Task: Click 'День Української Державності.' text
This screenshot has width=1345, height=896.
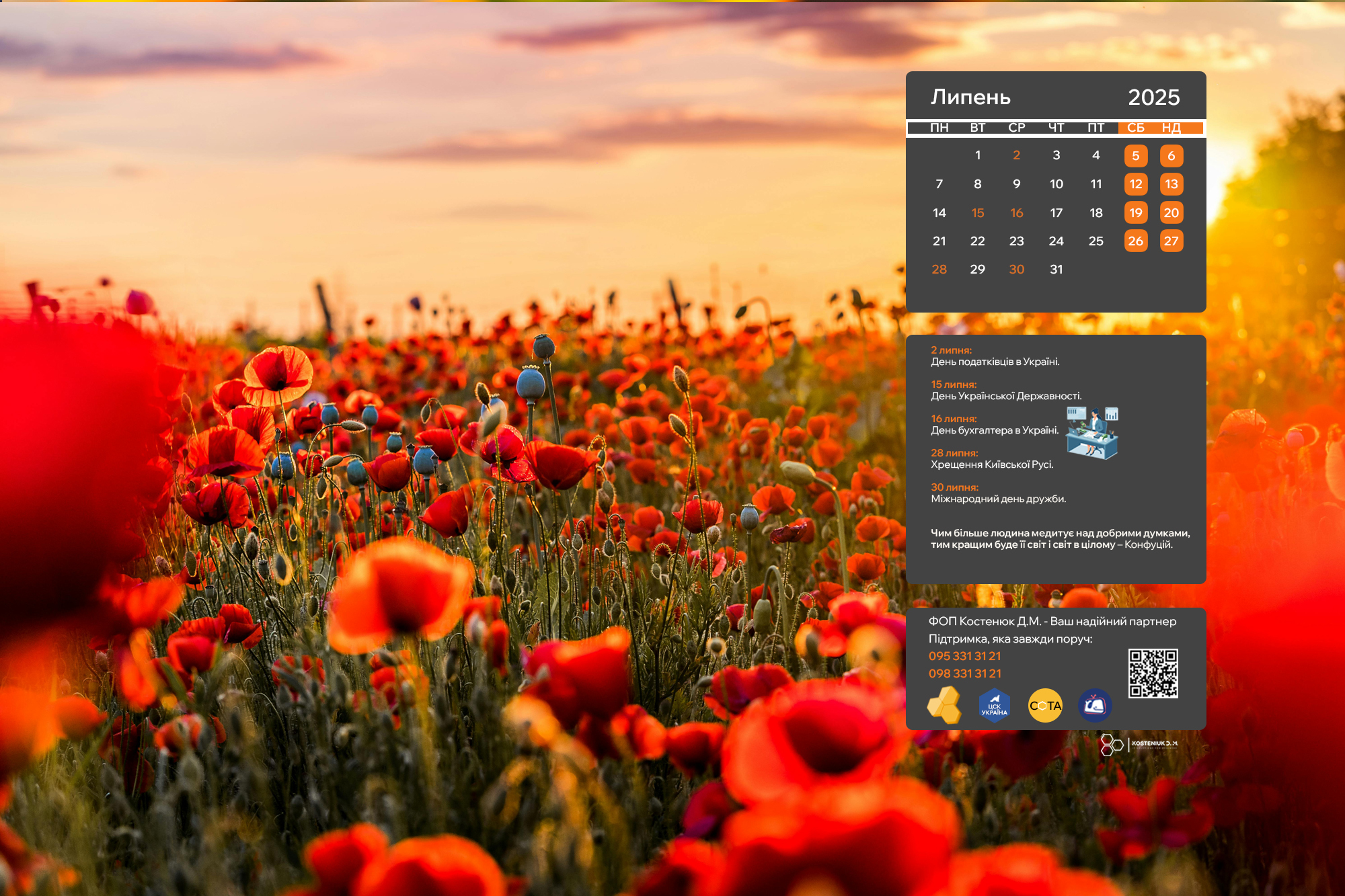Action: (1007, 396)
